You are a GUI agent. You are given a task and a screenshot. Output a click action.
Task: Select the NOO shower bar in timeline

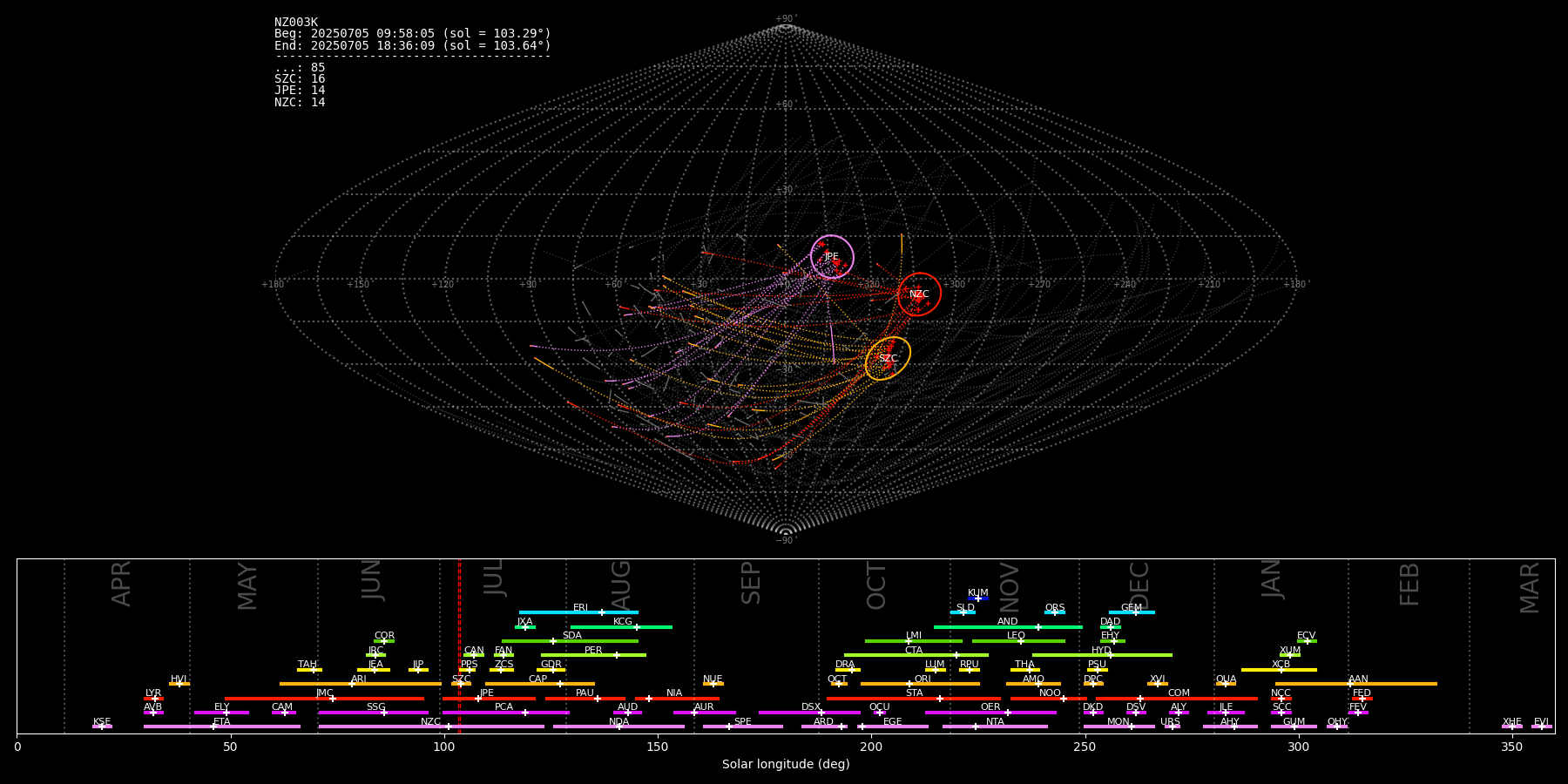(1049, 698)
